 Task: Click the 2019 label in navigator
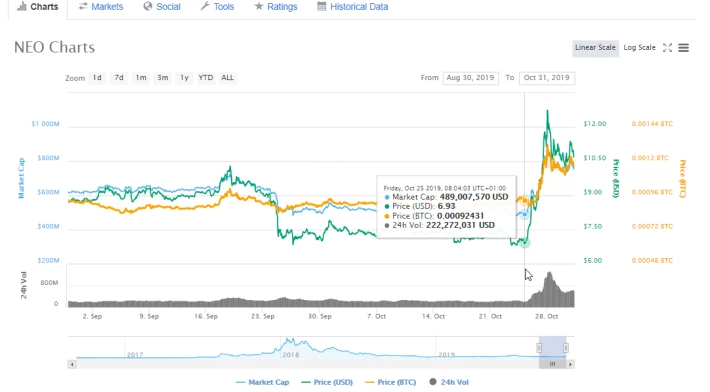(x=446, y=355)
